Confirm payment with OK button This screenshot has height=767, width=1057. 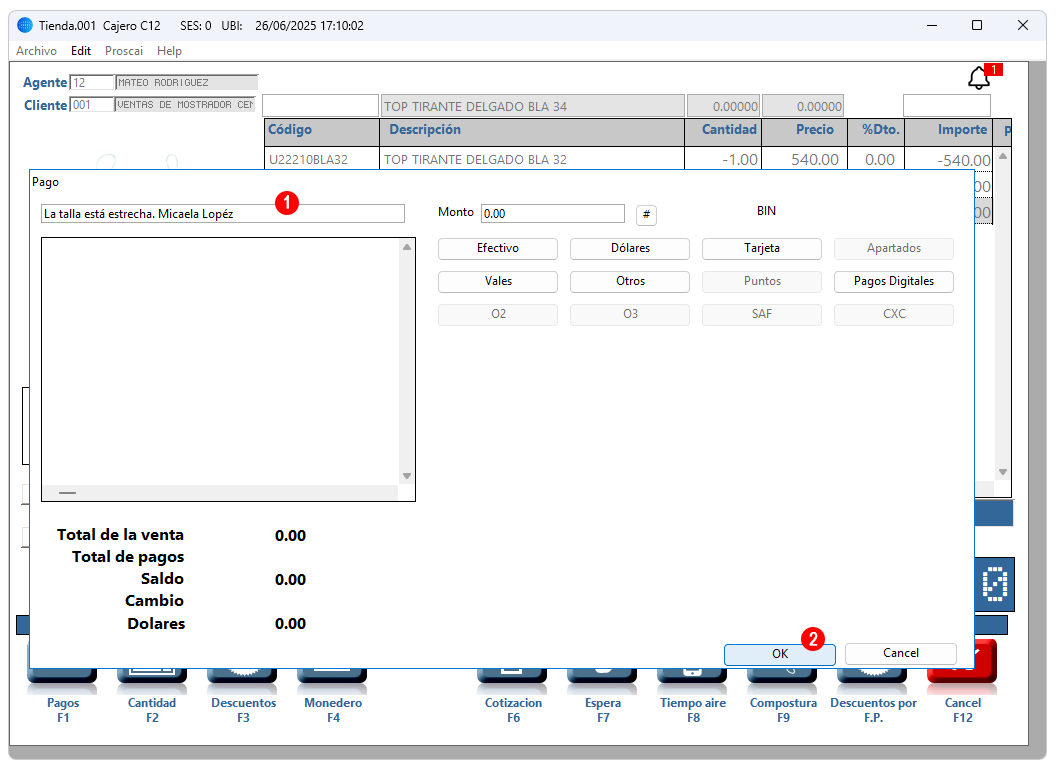[780, 654]
